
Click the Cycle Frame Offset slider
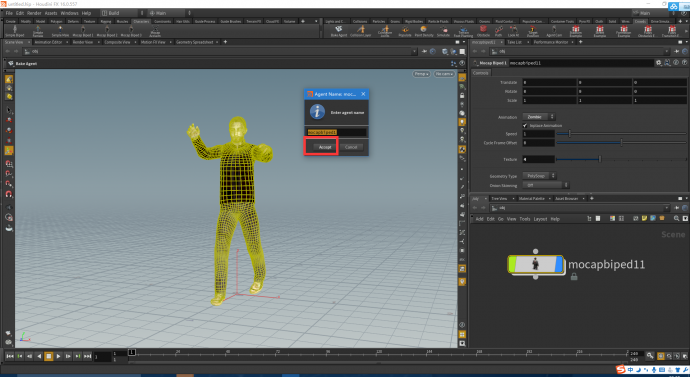point(621,143)
